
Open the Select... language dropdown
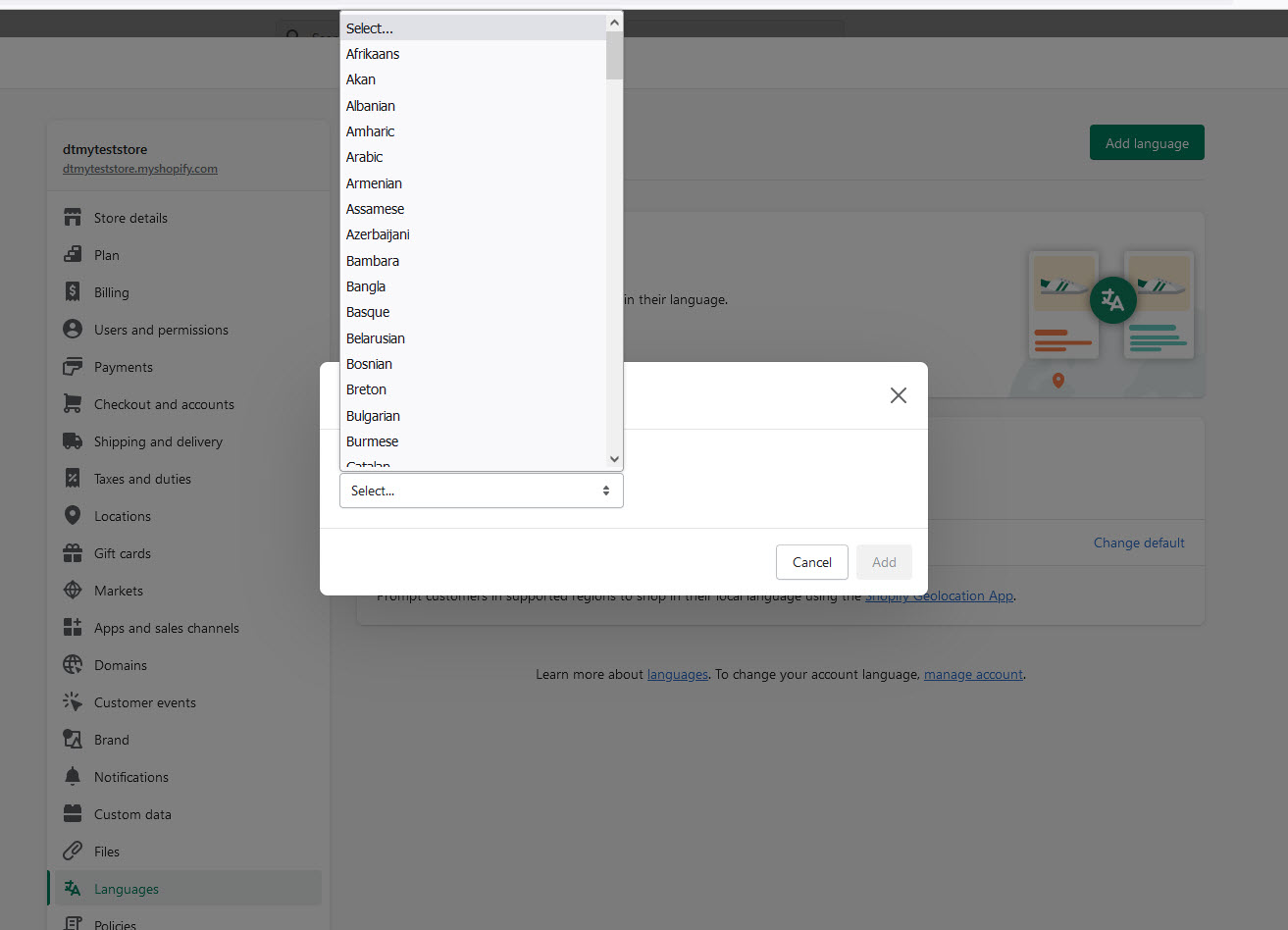coord(481,490)
